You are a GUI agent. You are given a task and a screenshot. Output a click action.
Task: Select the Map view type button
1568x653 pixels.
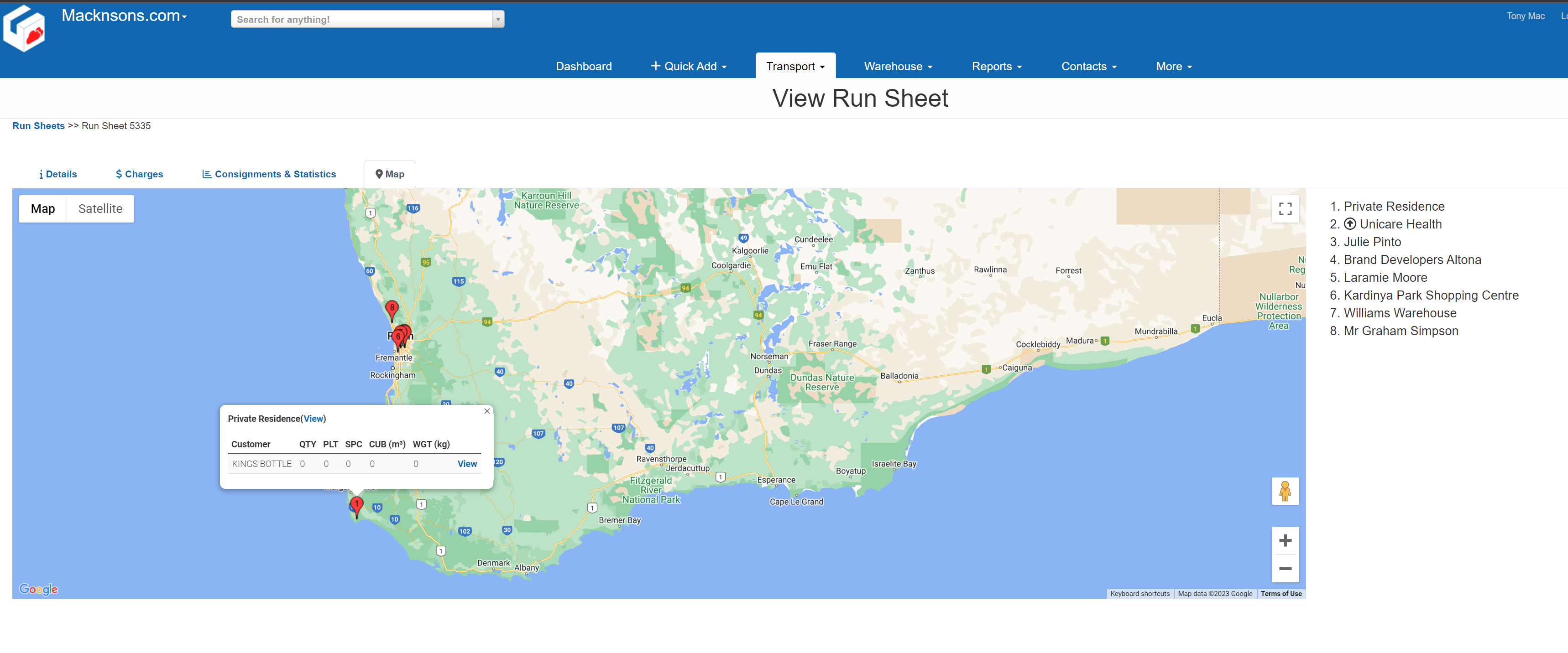point(42,208)
